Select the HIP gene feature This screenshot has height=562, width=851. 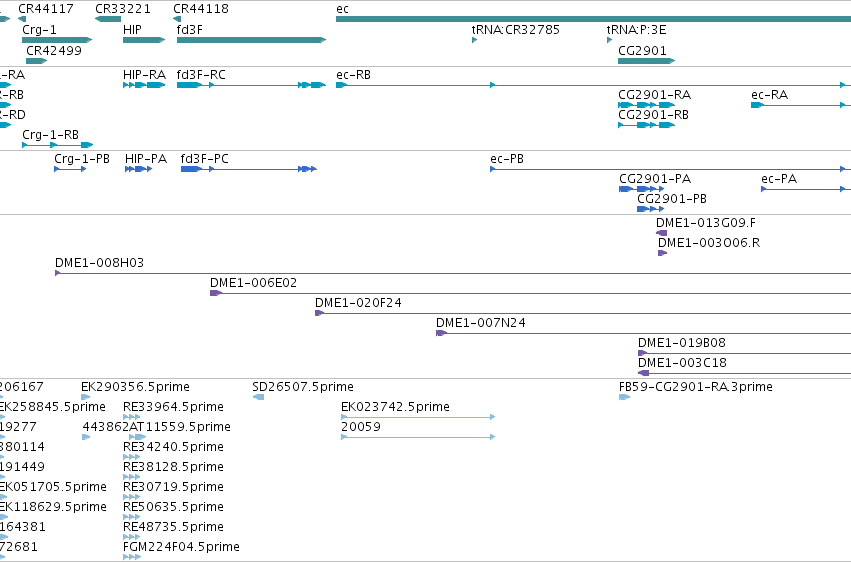click(144, 40)
